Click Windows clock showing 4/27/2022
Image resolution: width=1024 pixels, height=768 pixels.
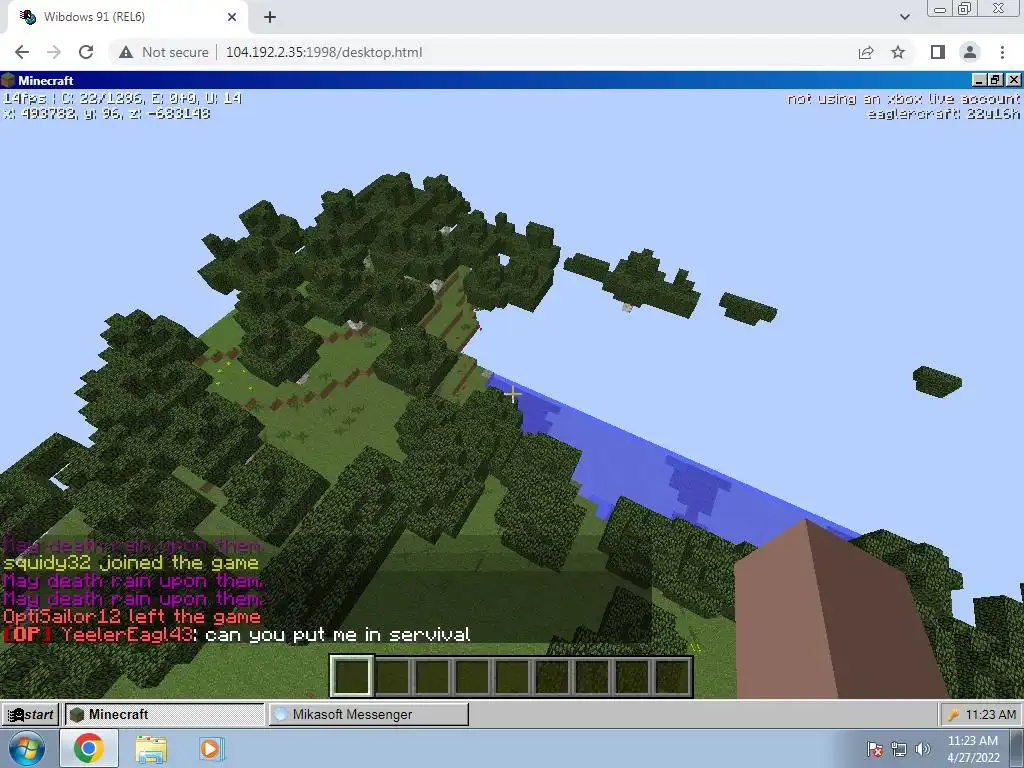click(973, 749)
